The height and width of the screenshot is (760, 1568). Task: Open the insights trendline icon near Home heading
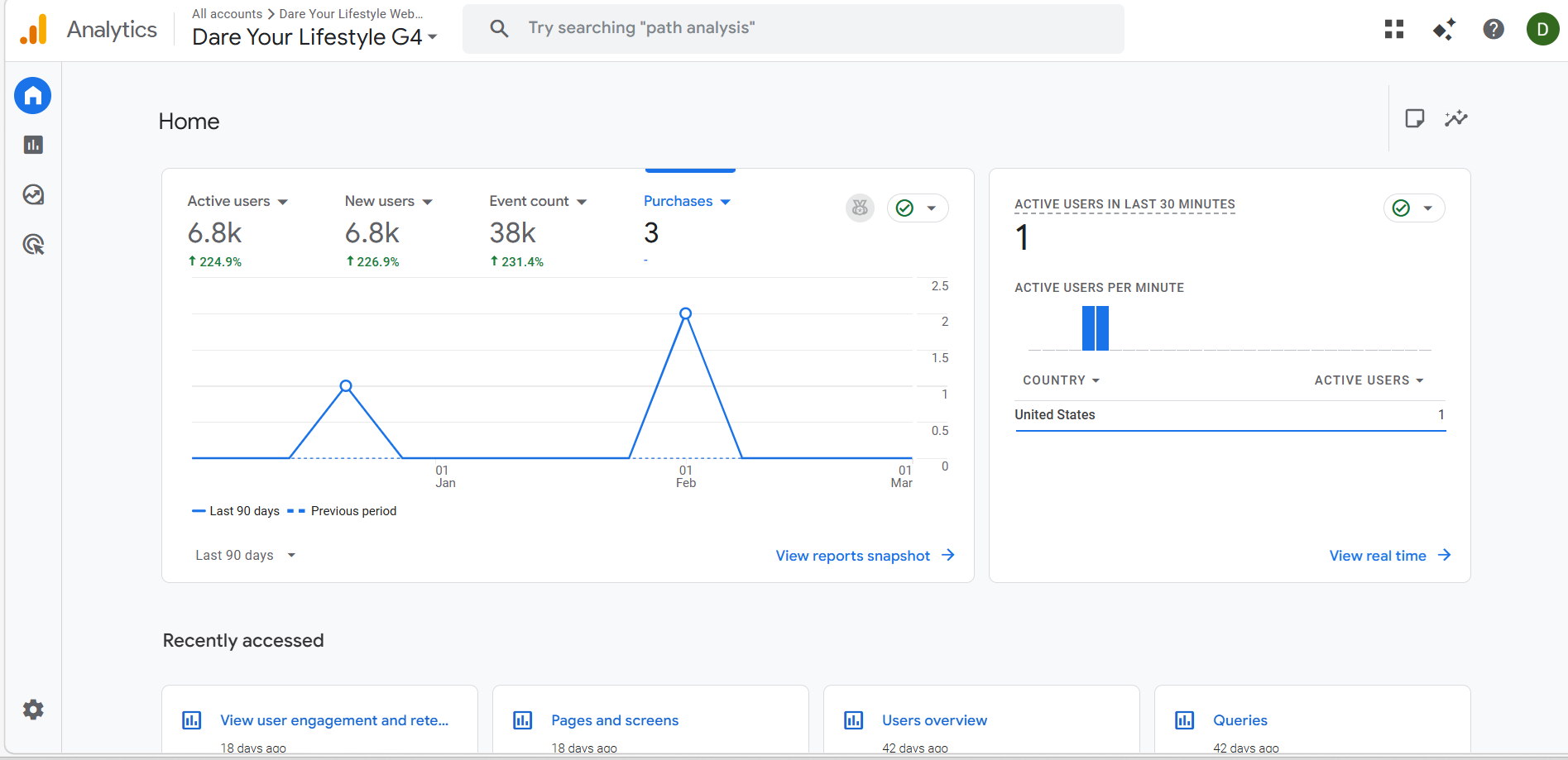[x=1457, y=118]
